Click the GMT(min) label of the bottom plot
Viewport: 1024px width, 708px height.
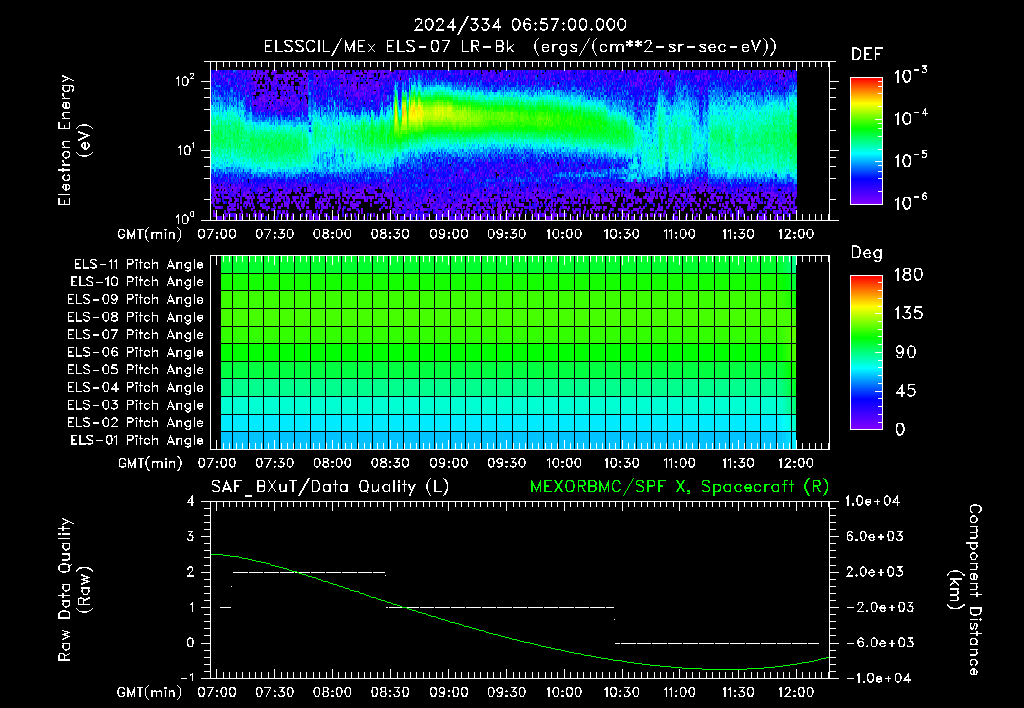150,693
